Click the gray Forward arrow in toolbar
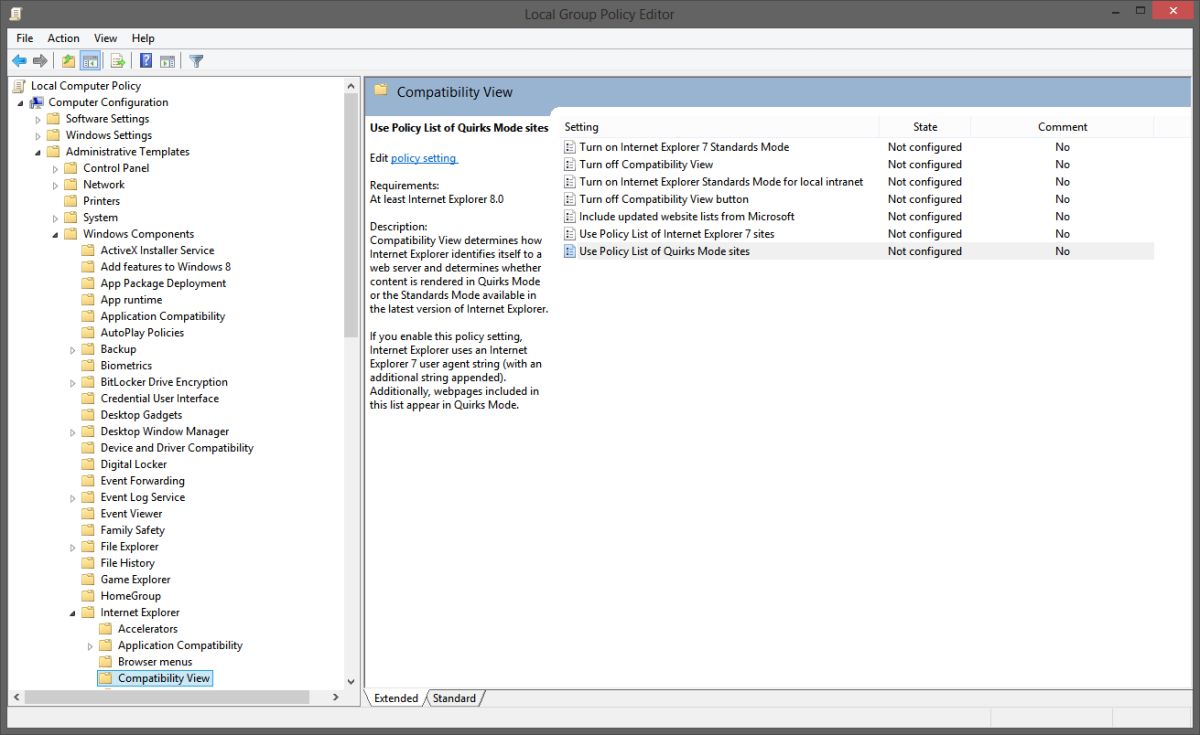 tap(41, 61)
